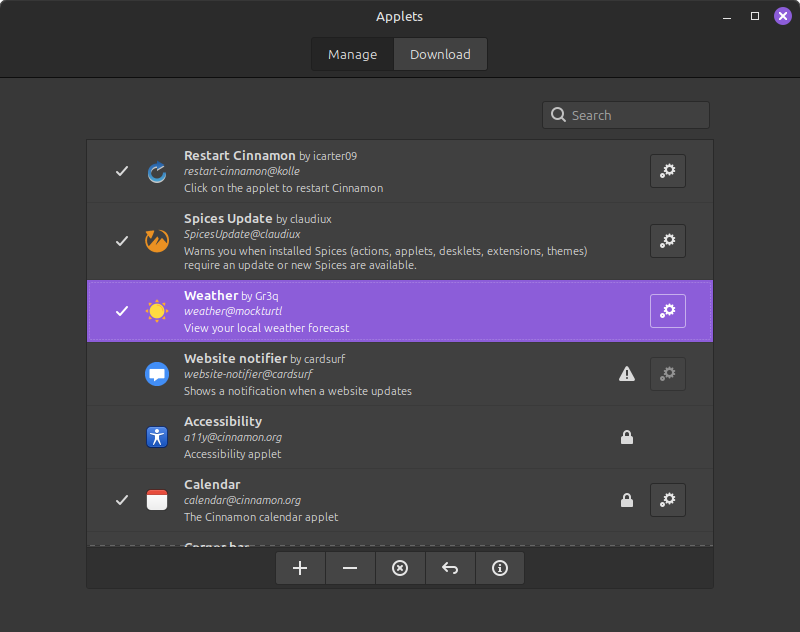800x632 pixels.
Task: Open Spices Update configuration gear
Action: (x=667, y=241)
